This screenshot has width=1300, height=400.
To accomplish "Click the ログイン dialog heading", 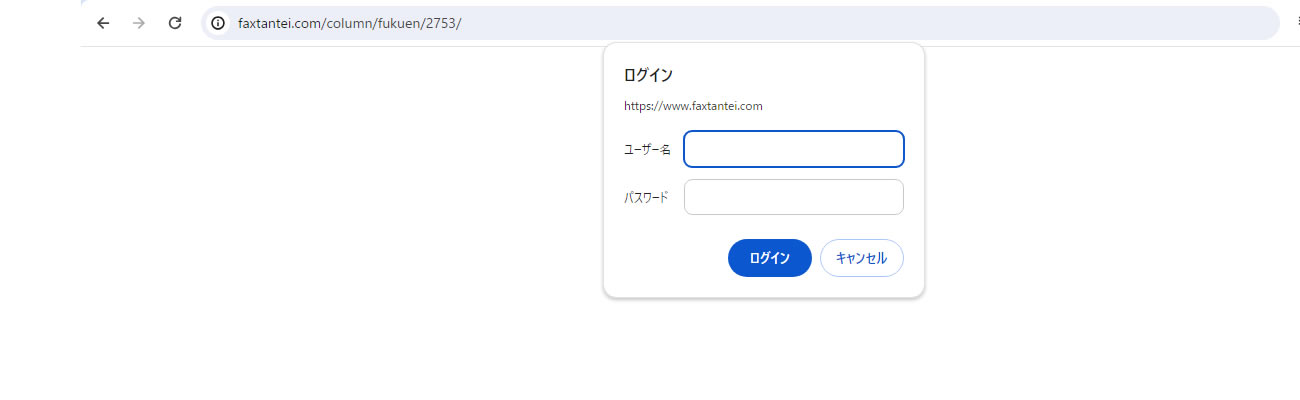I will [x=648, y=75].
